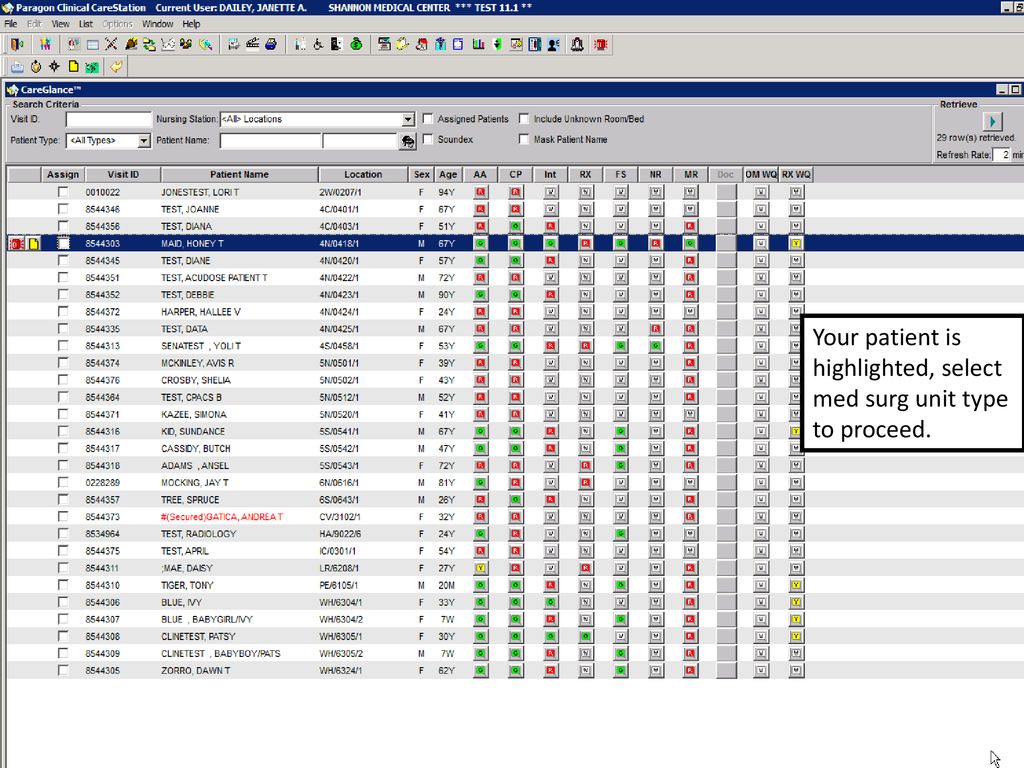The image size is (1024, 768).
Task: Check Assign box for JONESTEST, LORI T
Action: pyautogui.click(x=63, y=192)
